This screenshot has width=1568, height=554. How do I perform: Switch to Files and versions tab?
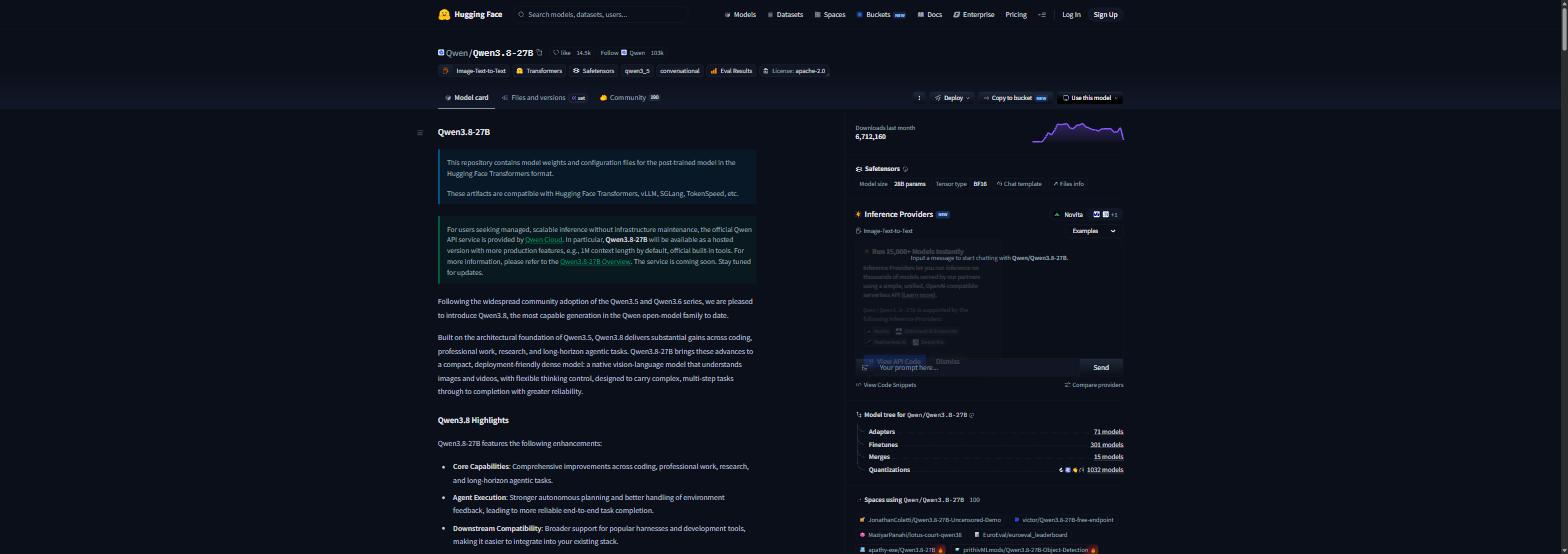[x=544, y=98]
